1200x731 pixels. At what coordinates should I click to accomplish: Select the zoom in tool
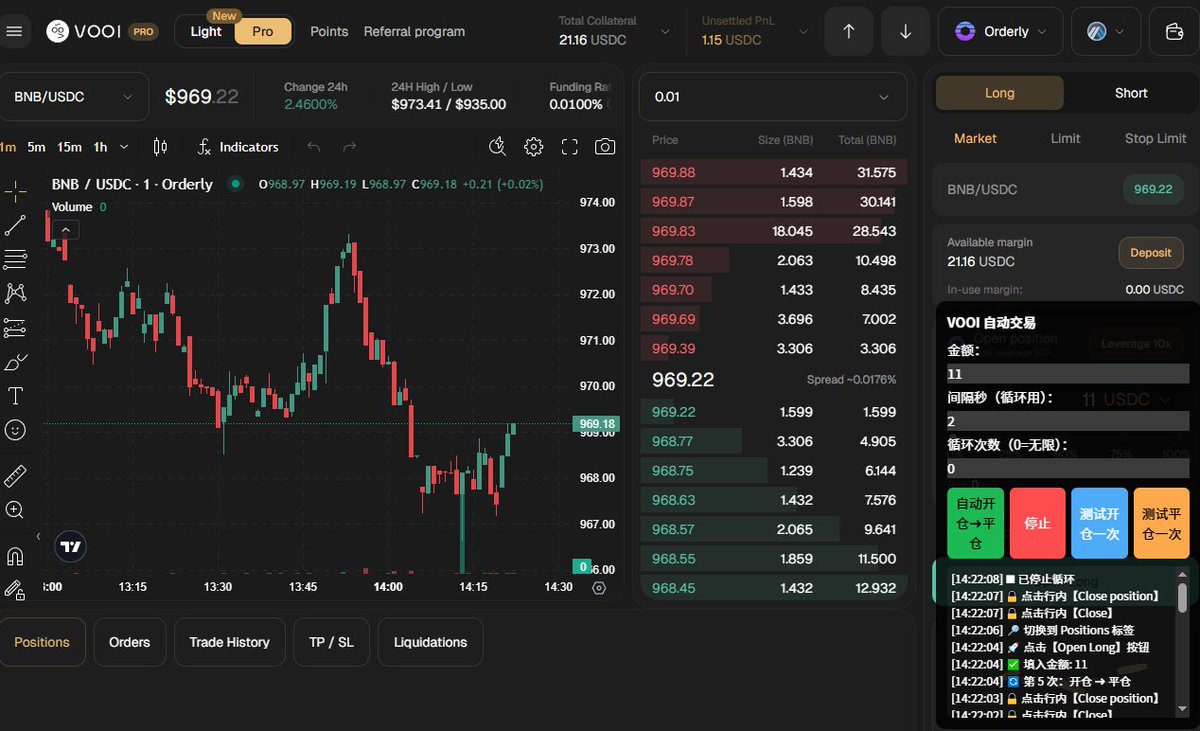pos(15,510)
